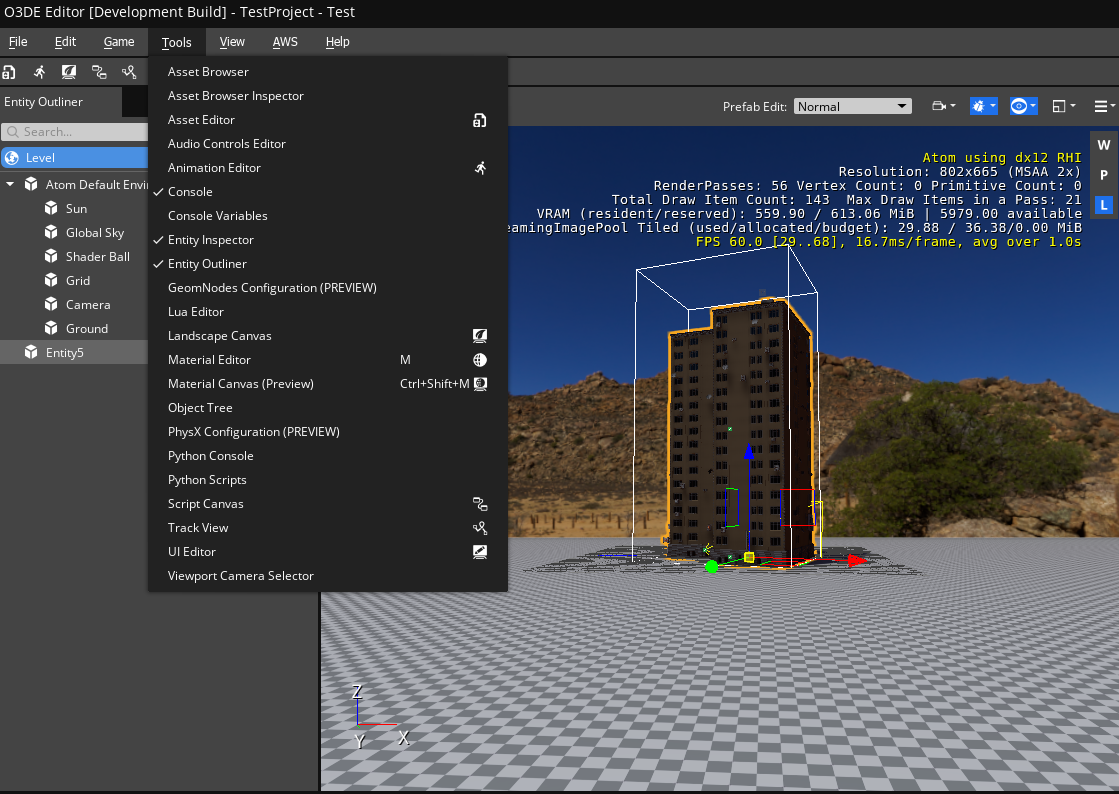1119x794 pixels.
Task: Click the Ground entity cube icon
Action: tap(51, 327)
